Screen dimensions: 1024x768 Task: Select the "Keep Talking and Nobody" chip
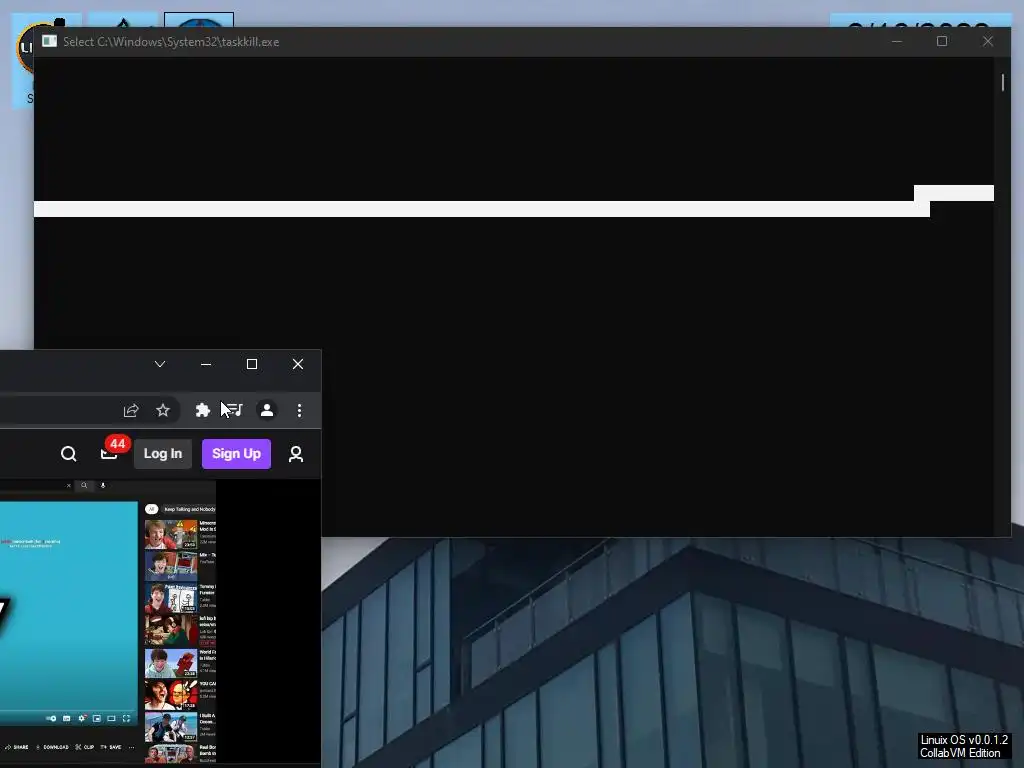(189, 509)
